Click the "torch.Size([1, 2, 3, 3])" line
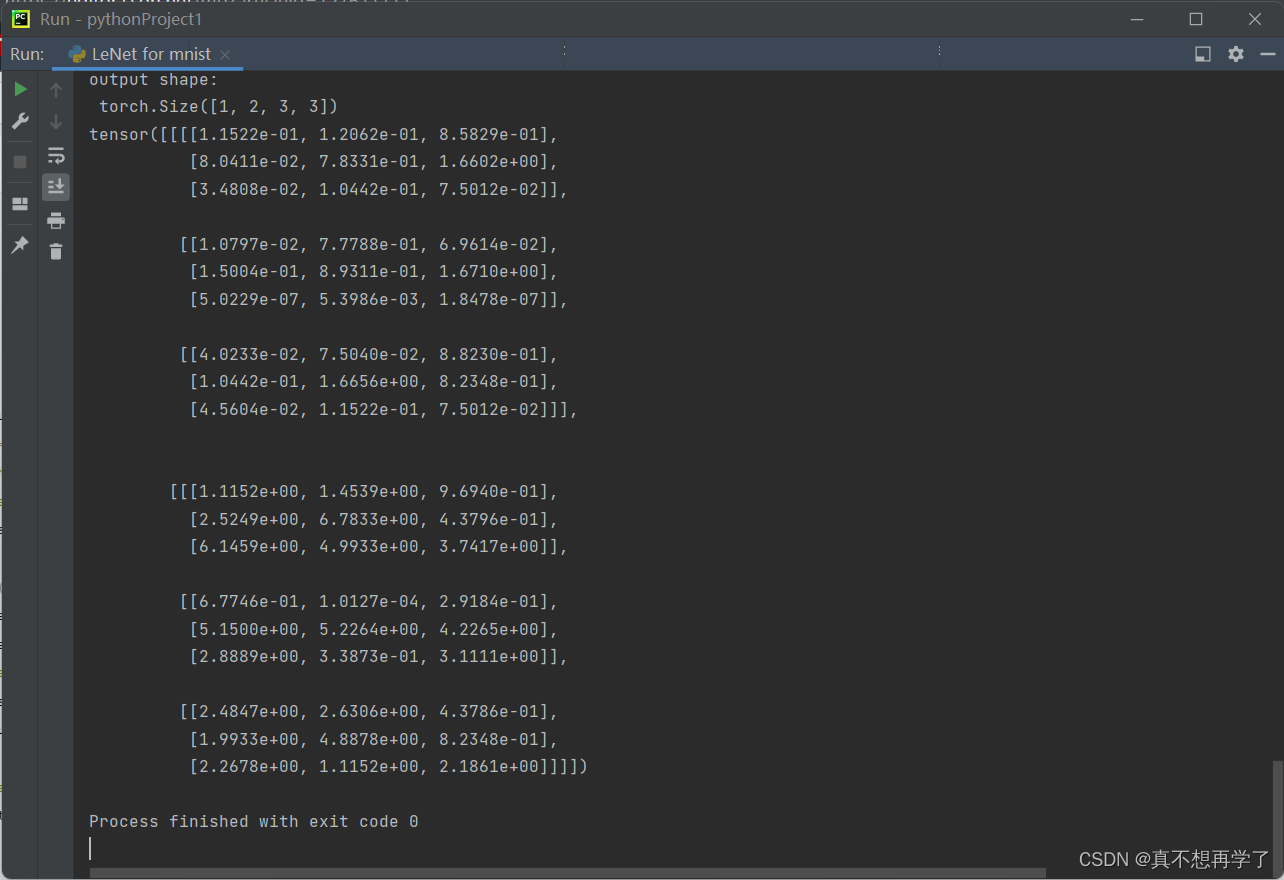The width and height of the screenshot is (1284, 880). pyautogui.click(x=219, y=107)
